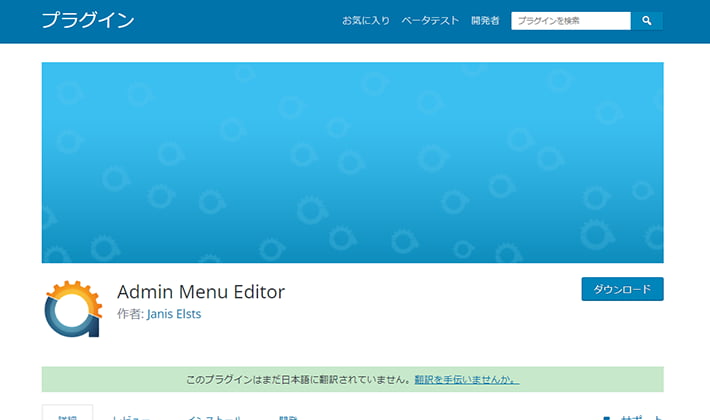The height and width of the screenshot is (420, 710).
Task: Click the Admin Menu Editor title
Action: (201, 292)
